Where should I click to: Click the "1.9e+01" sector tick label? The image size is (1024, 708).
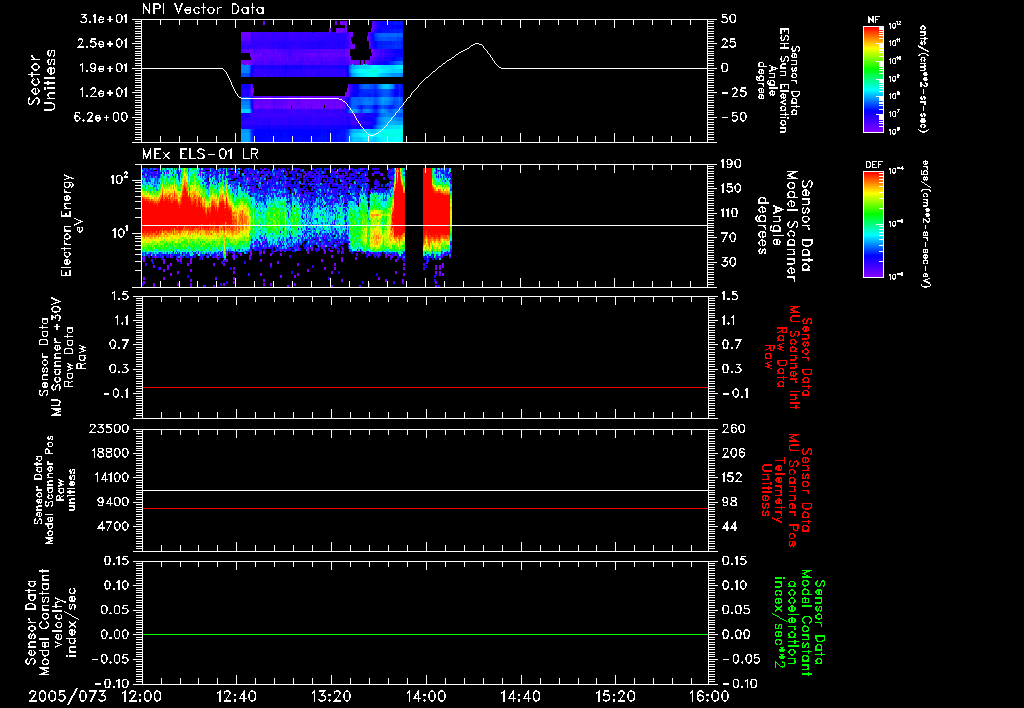tap(104, 68)
